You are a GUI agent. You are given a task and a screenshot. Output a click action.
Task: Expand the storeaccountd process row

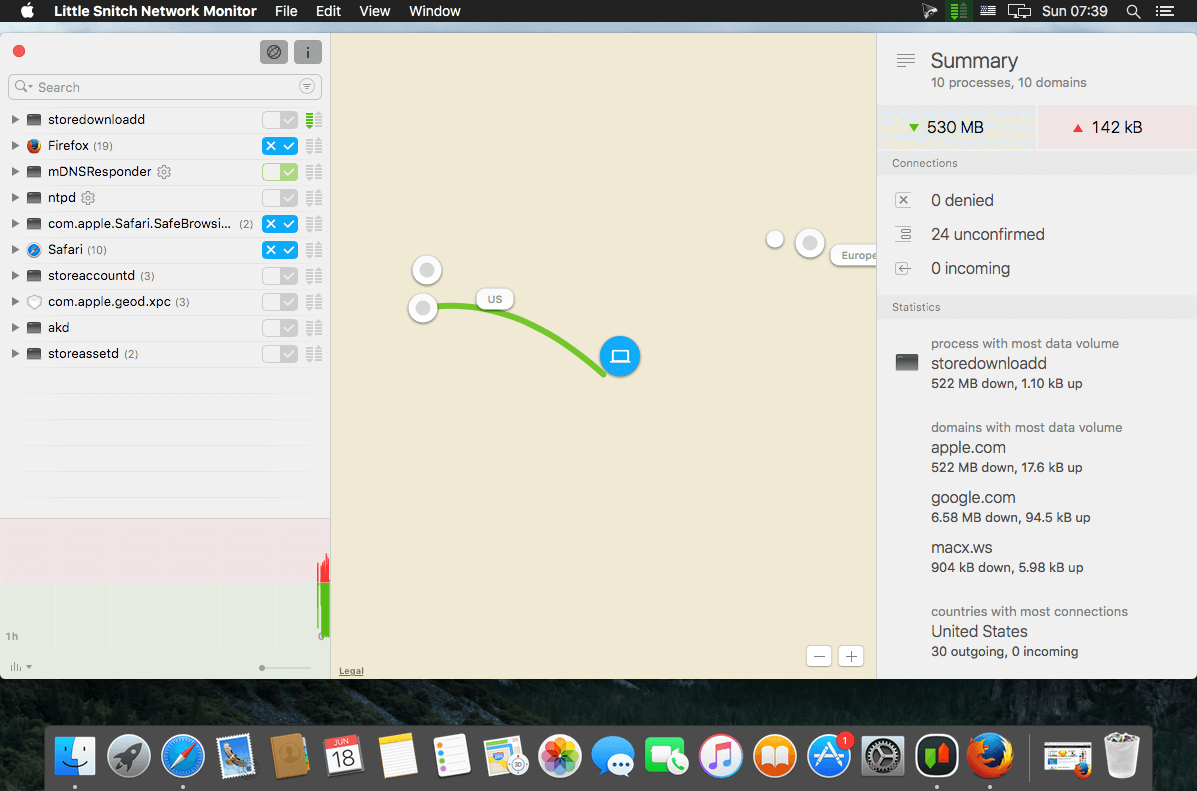coord(15,276)
